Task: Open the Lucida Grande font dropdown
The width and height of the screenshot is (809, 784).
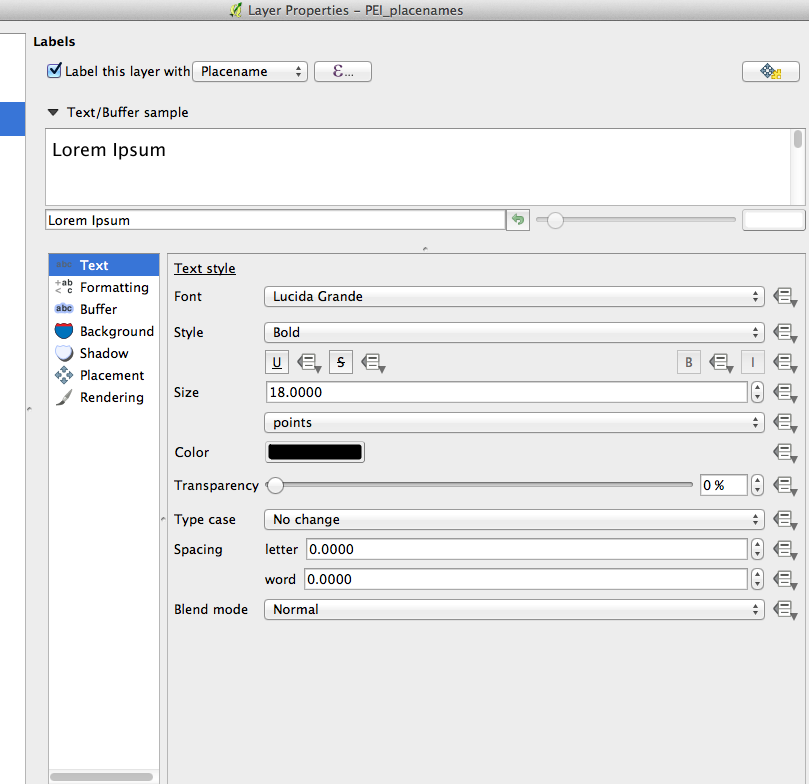Action: pos(514,297)
